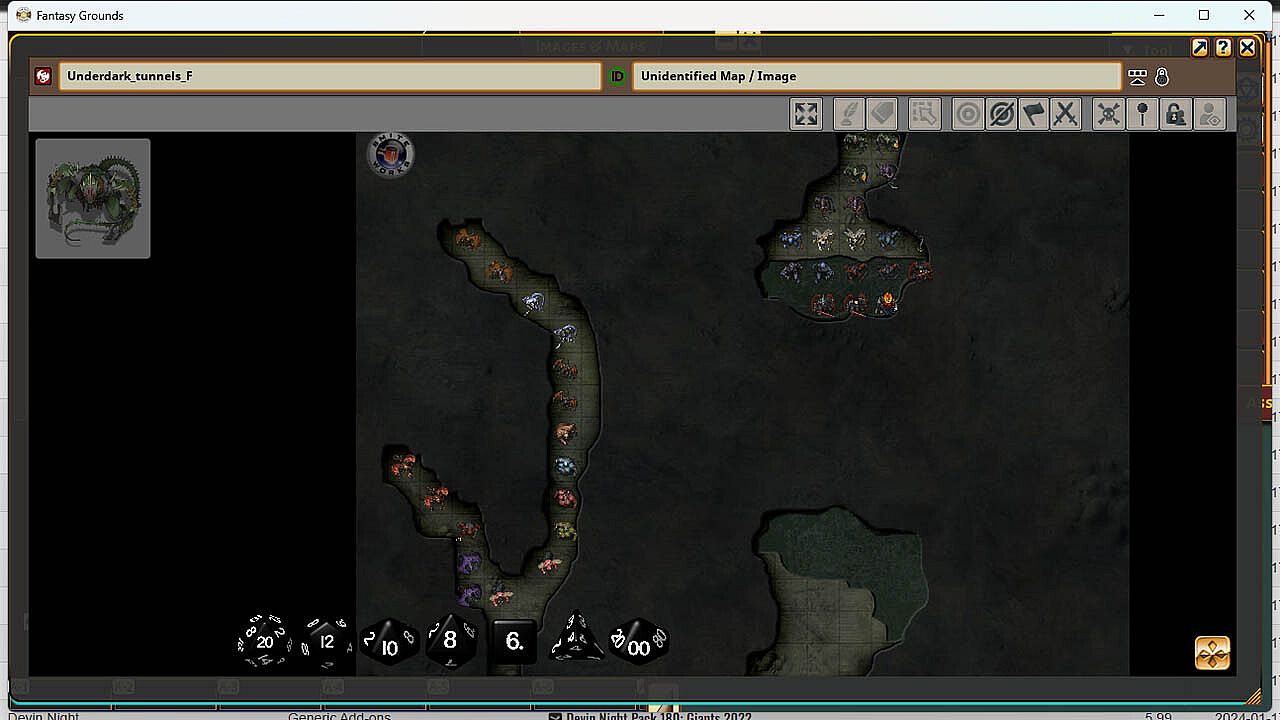Click the d8 die

450,640
